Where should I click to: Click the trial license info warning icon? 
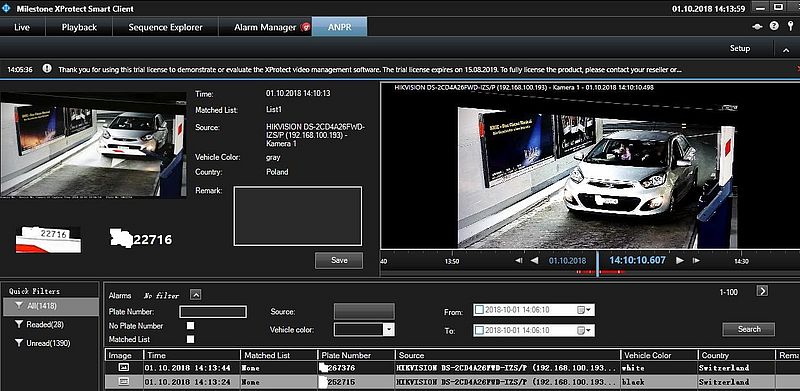[x=47, y=68]
